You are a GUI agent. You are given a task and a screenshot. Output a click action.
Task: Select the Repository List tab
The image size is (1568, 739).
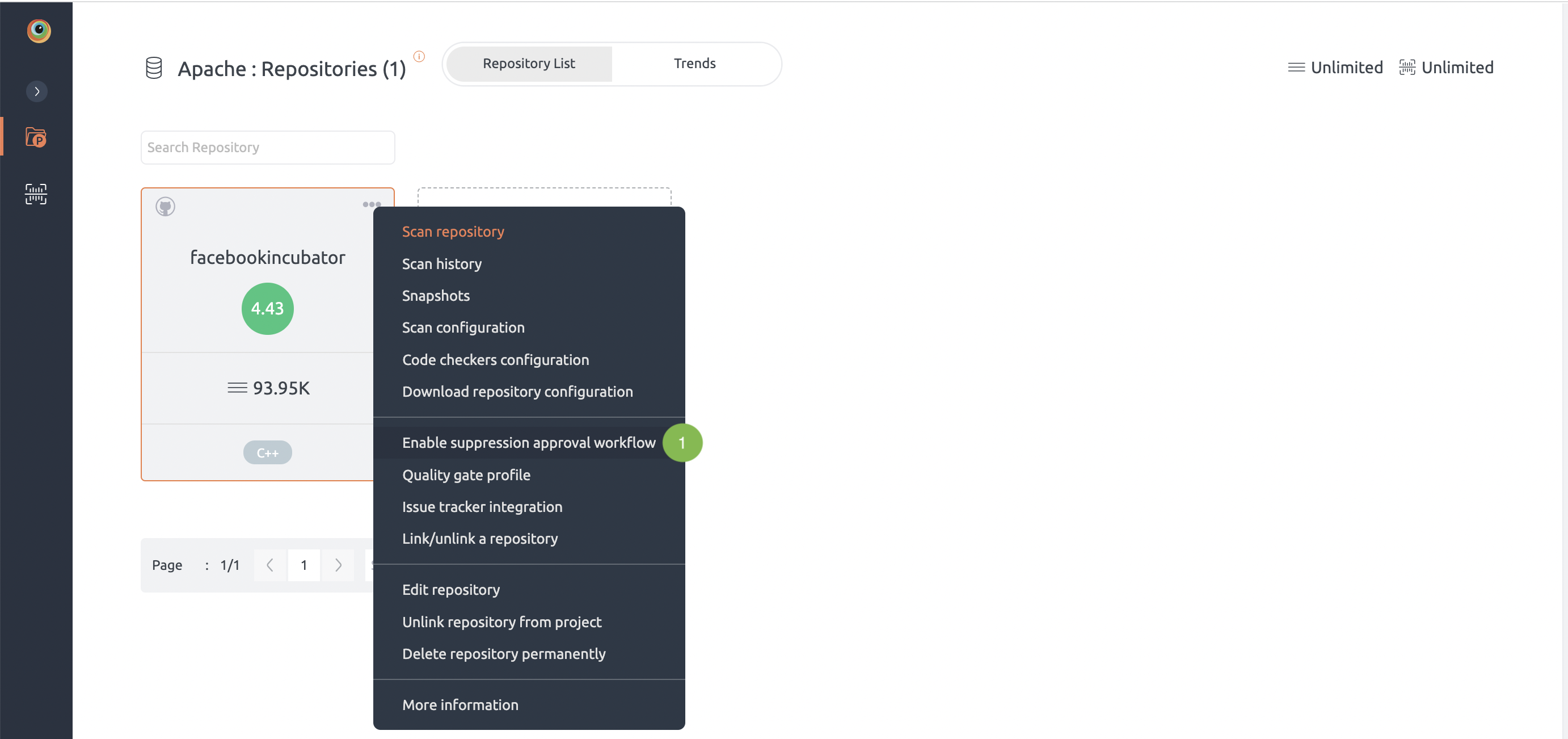[x=528, y=62]
